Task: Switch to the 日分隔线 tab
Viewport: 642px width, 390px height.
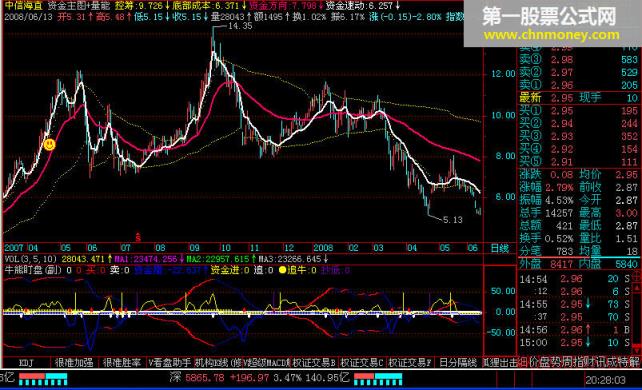Action: [458, 363]
